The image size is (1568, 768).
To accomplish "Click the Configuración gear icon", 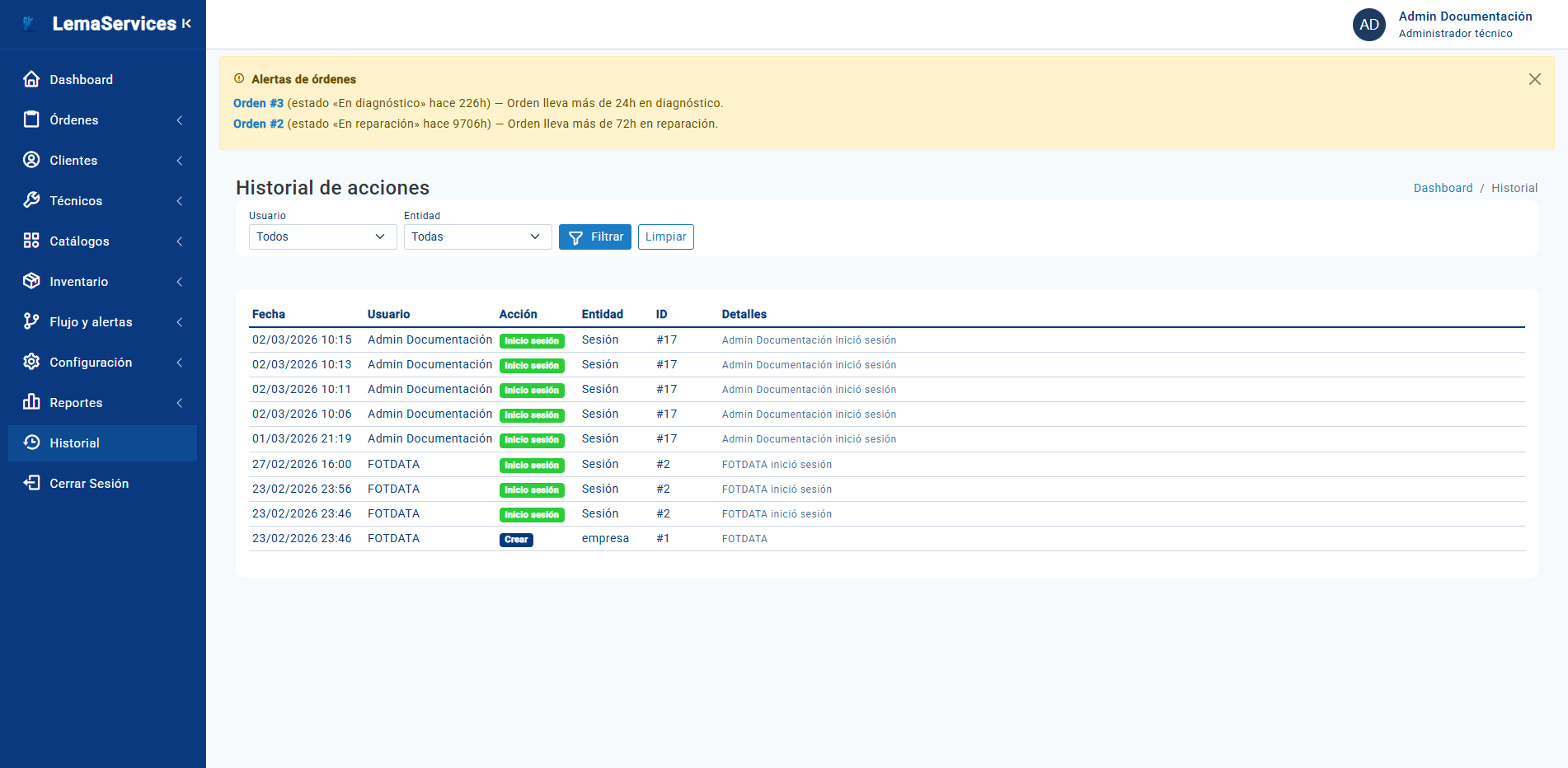I will coord(31,362).
